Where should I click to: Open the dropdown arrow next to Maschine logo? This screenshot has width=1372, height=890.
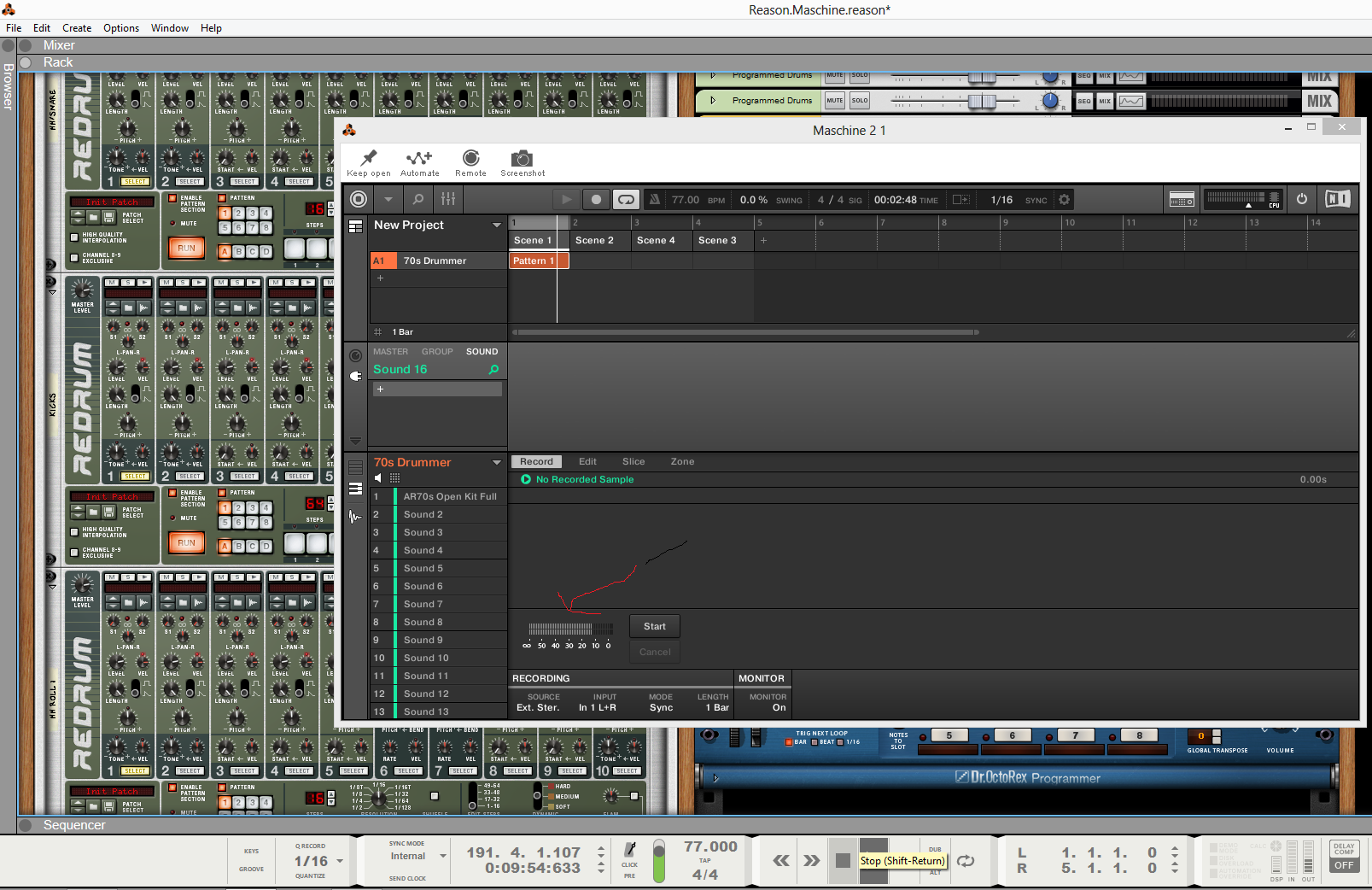388,199
